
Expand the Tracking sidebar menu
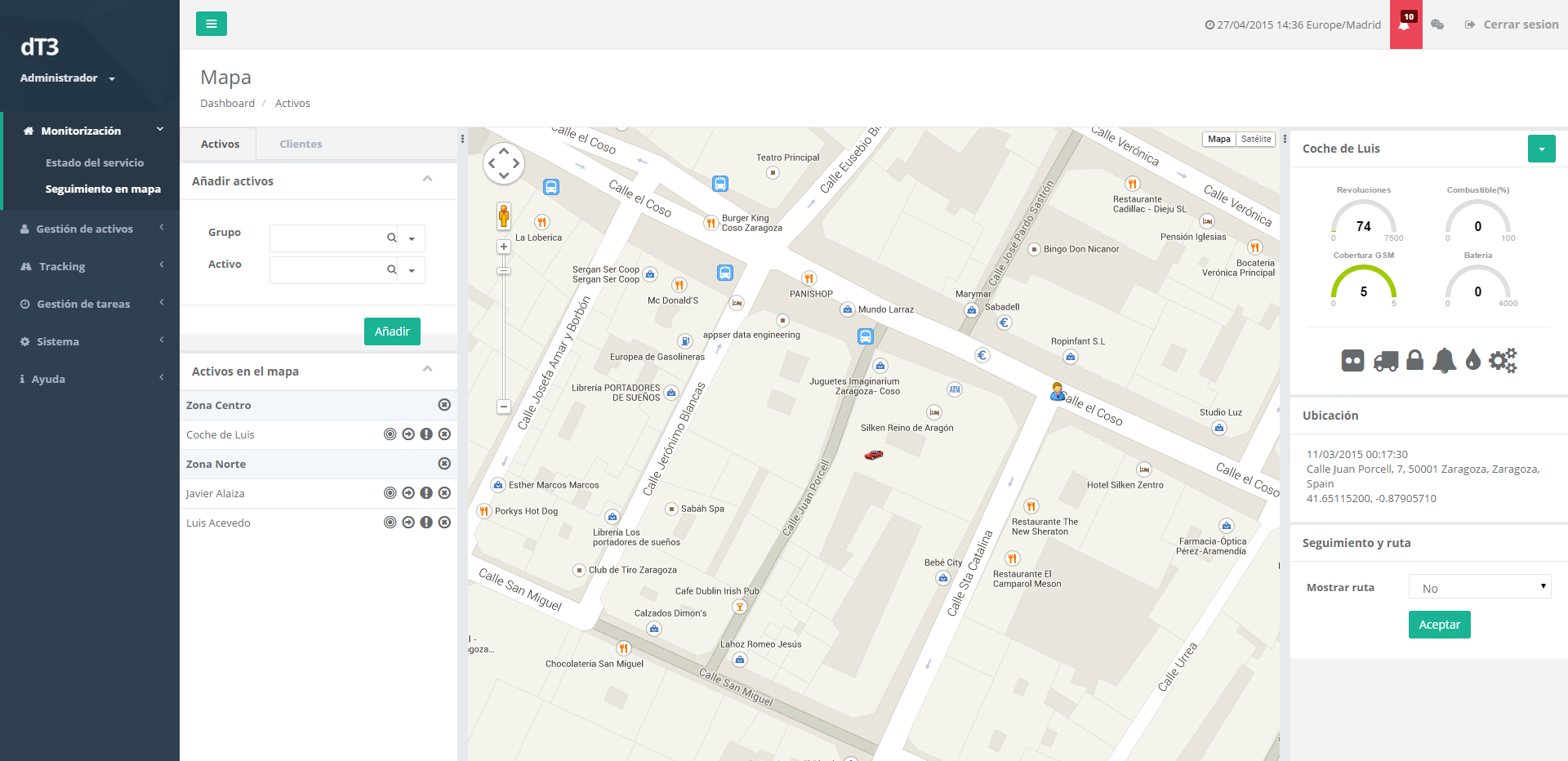click(90, 266)
